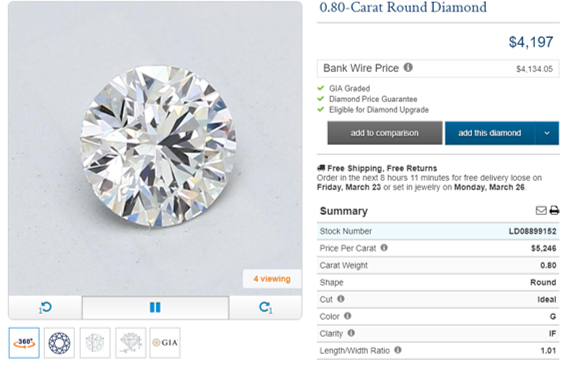The height and width of the screenshot is (373, 573).
Task: Click Bank Wire Price info icon
Action: tap(408, 68)
